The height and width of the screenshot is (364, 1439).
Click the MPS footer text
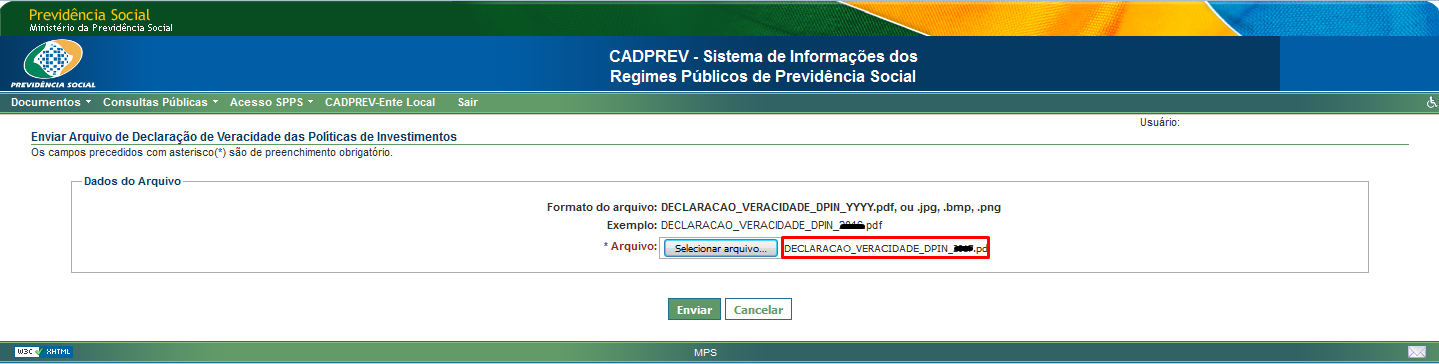[705, 353]
